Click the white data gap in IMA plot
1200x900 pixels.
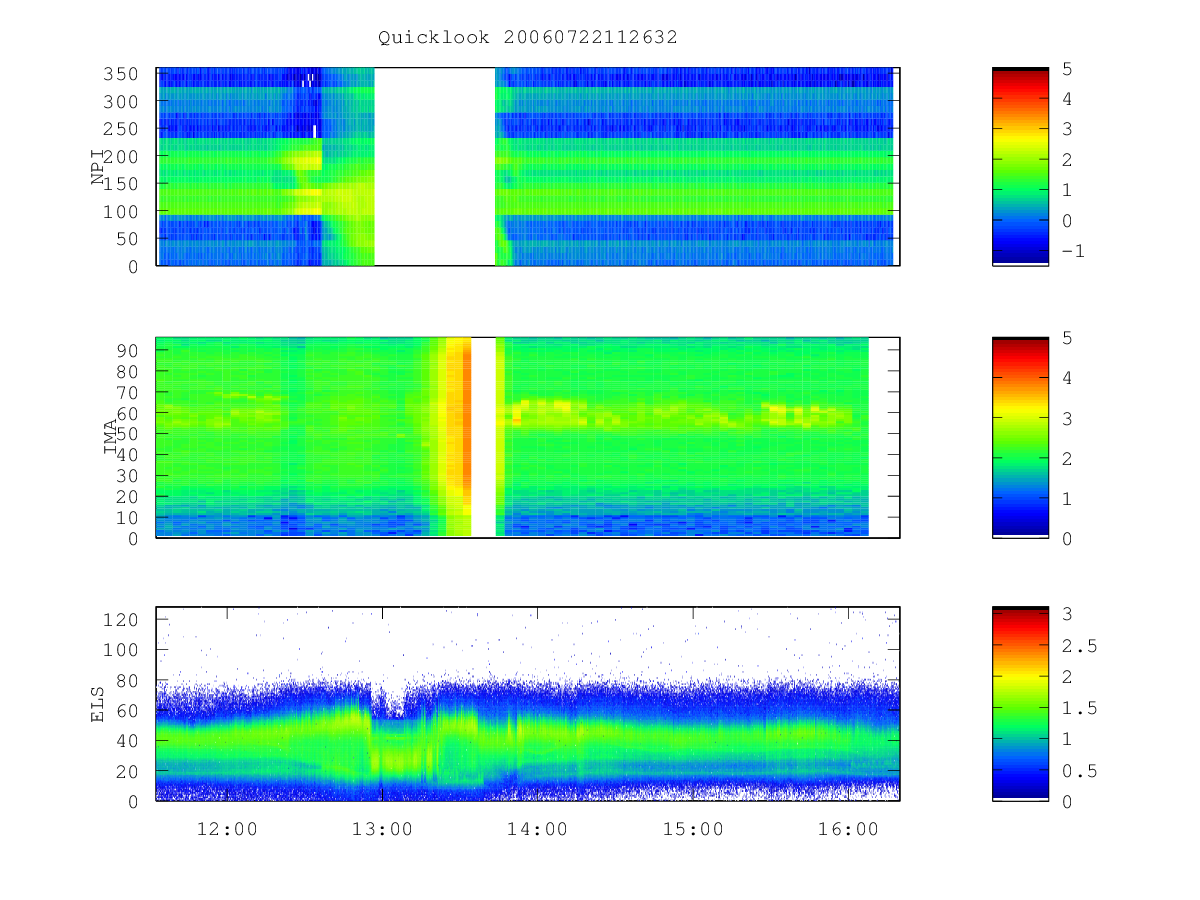click(483, 438)
